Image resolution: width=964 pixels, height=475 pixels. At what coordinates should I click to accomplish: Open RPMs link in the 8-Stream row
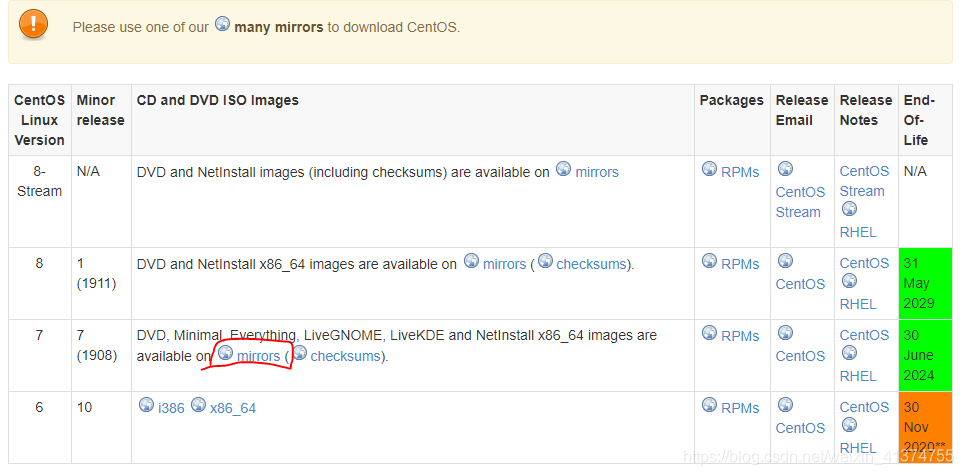coord(740,172)
